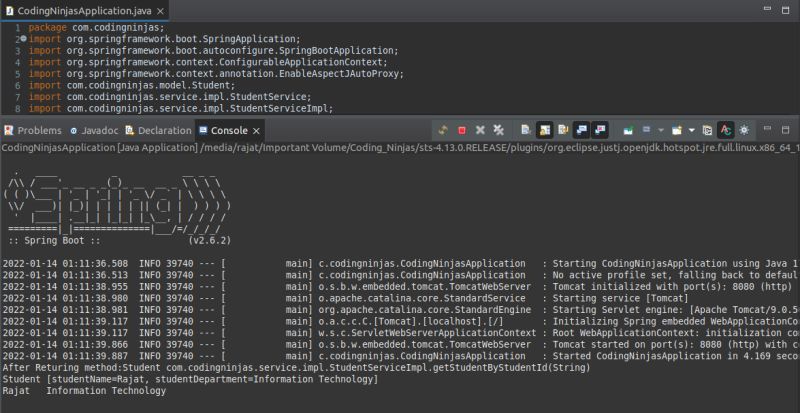
Task: Click the console launch path header text
Action: click(x=400, y=148)
